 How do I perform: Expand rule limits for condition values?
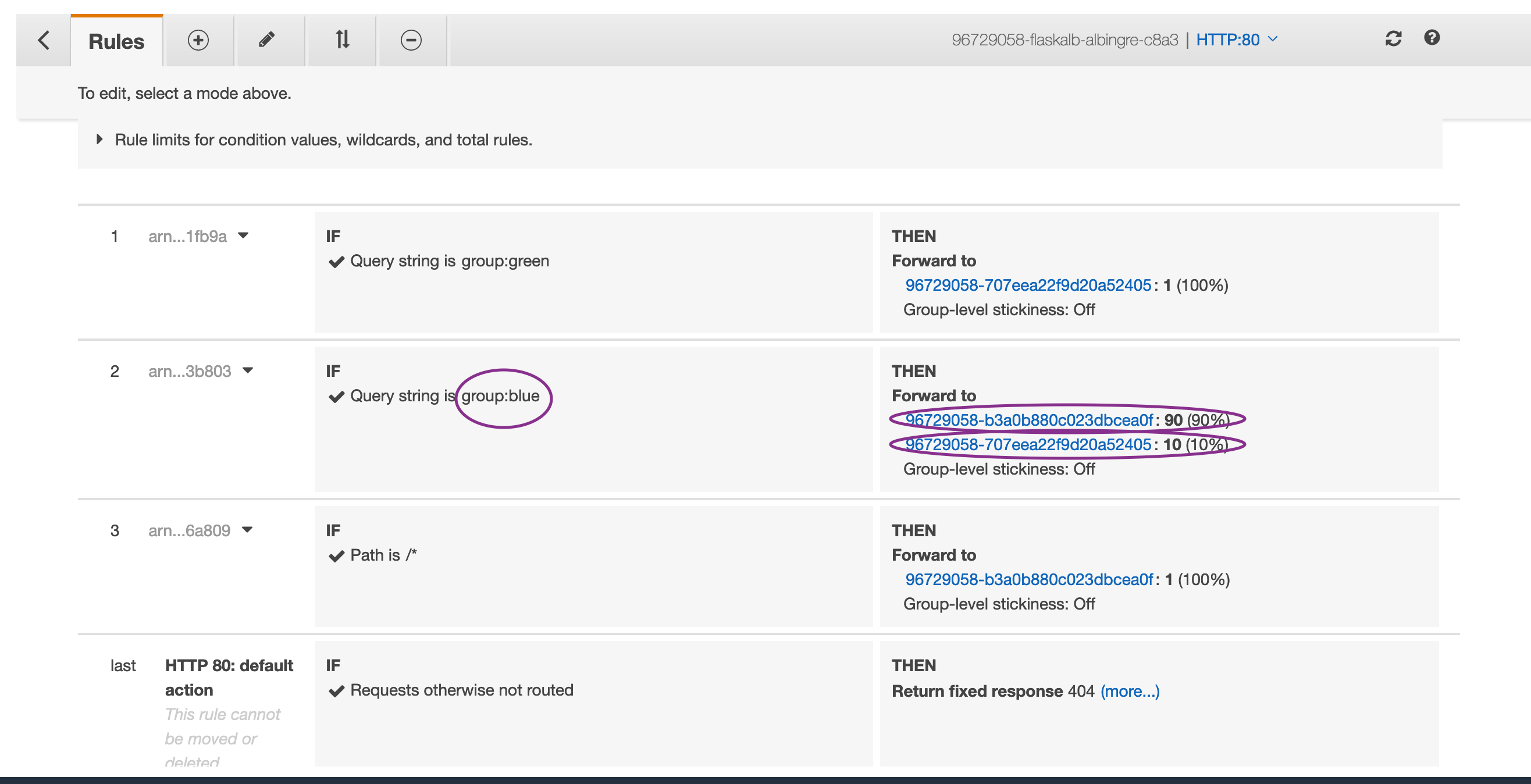click(x=100, y=139)
